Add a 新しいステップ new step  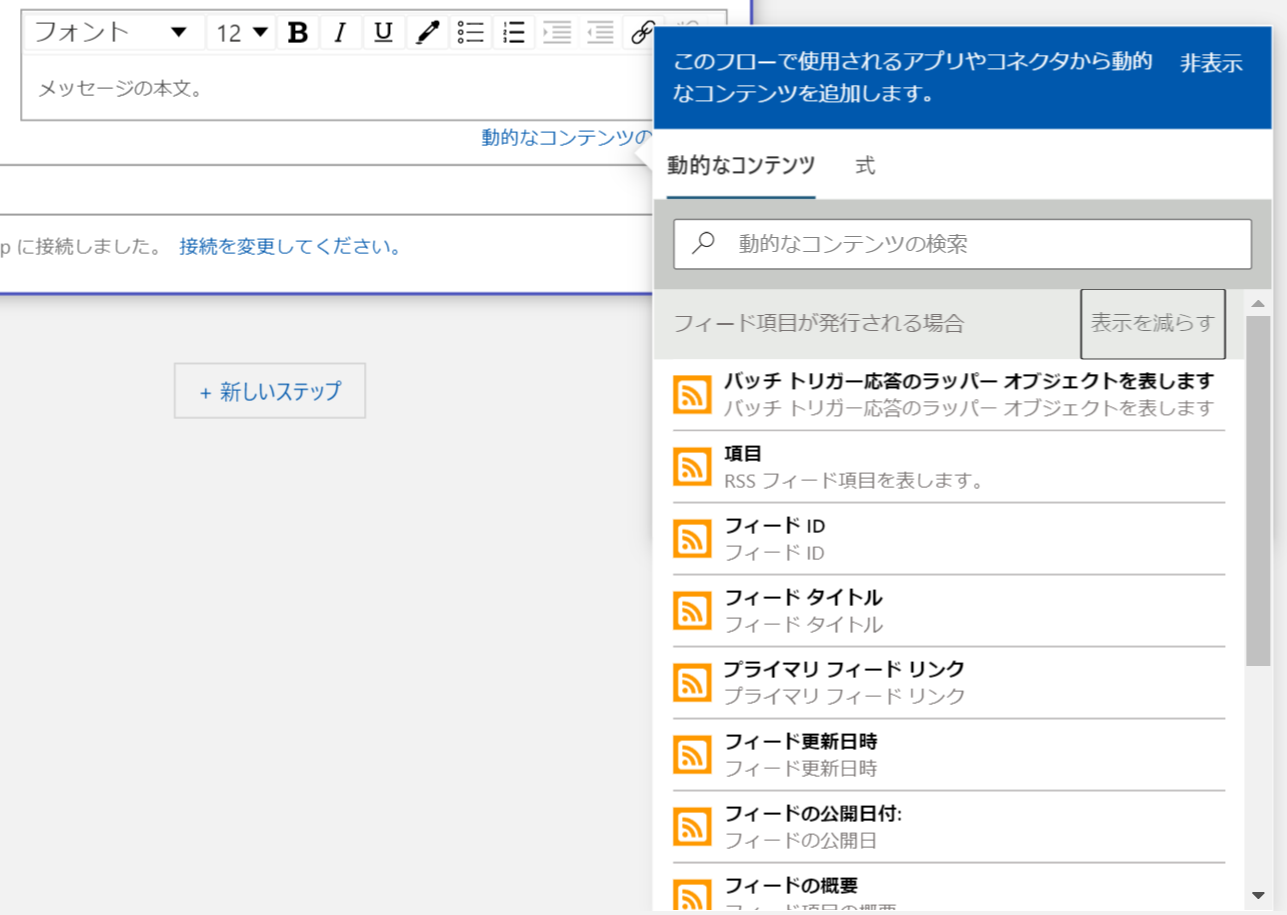[x=270, y=391]
